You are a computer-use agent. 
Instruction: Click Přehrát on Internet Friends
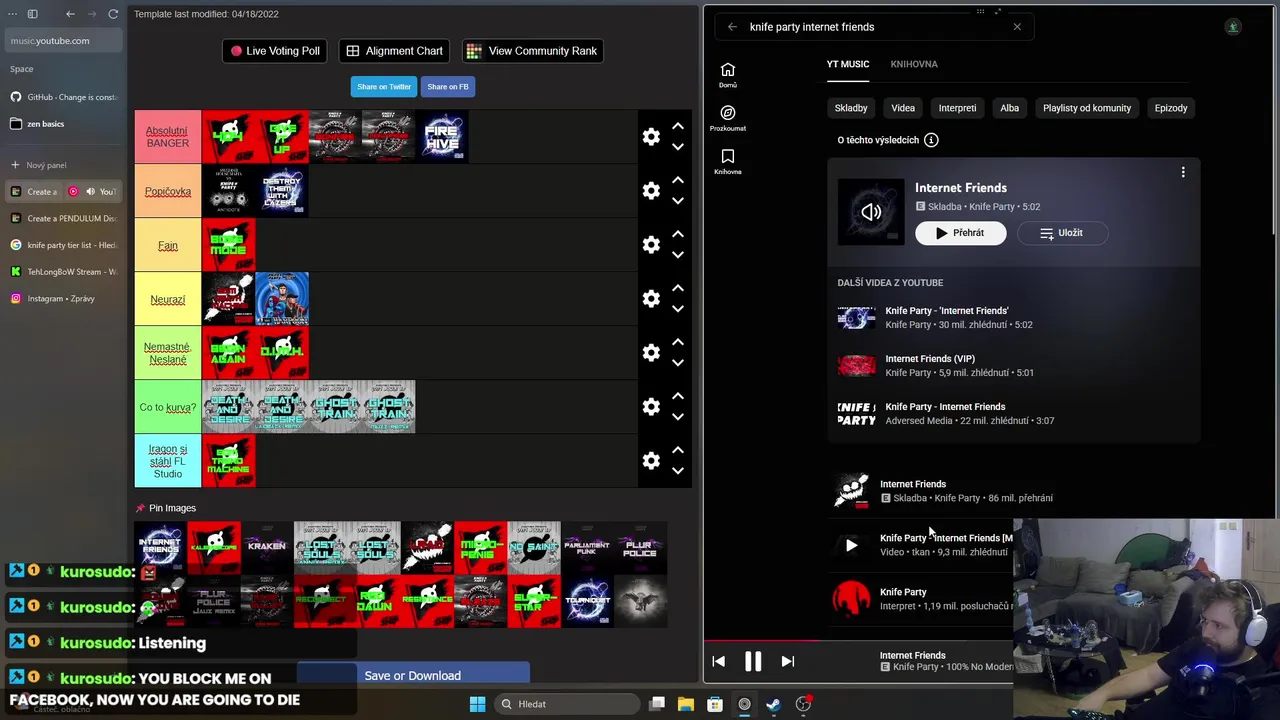(x=961, y=233)
